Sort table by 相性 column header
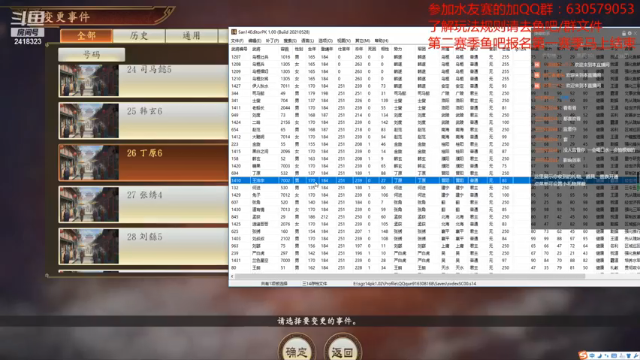This screenshot has height=360, width=640. coord(384,49)
